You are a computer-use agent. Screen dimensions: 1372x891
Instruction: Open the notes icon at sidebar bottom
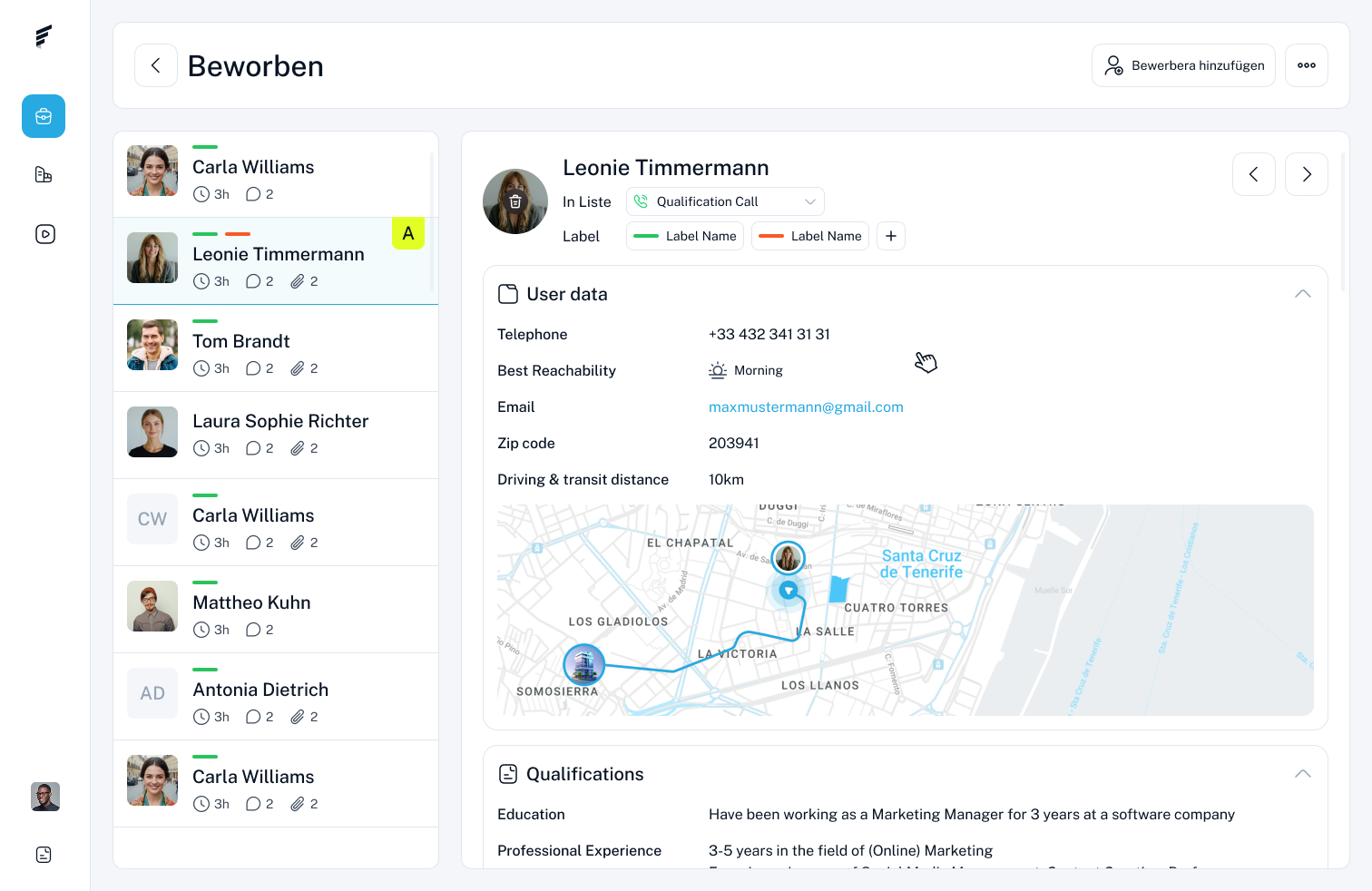click(44, 855)
